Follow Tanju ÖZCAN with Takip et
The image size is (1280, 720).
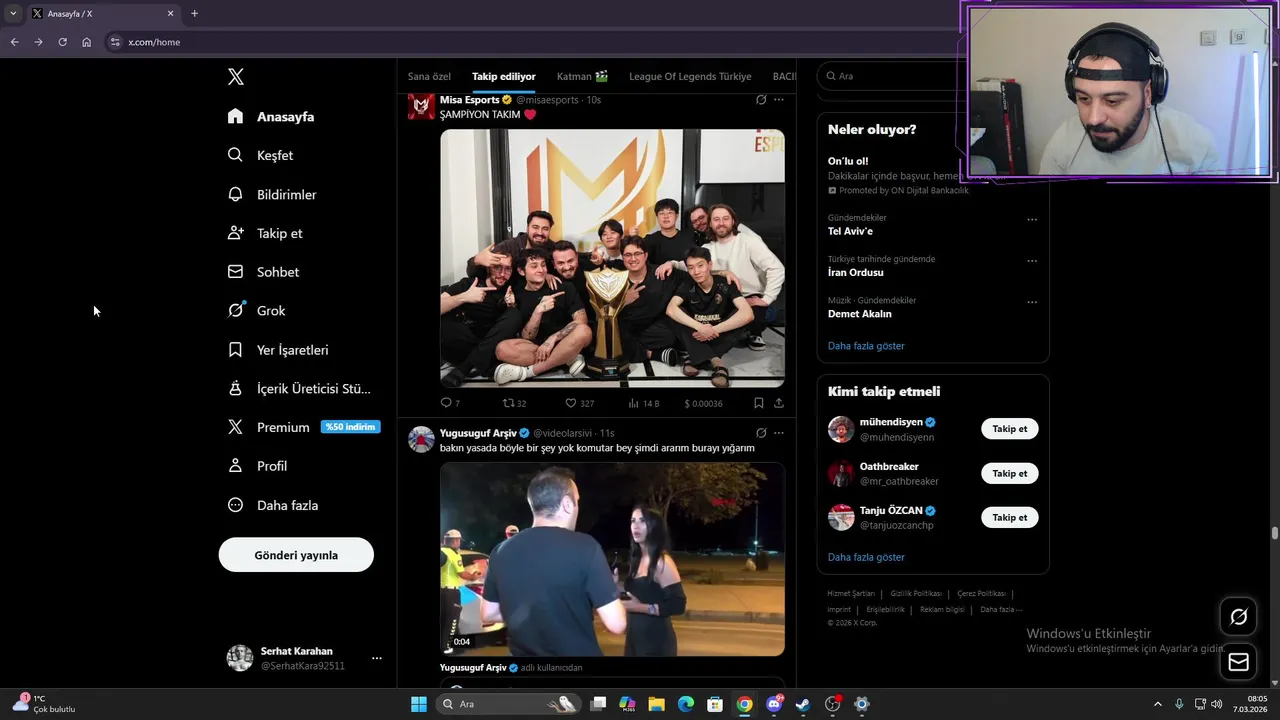(x=1010, y=517)
